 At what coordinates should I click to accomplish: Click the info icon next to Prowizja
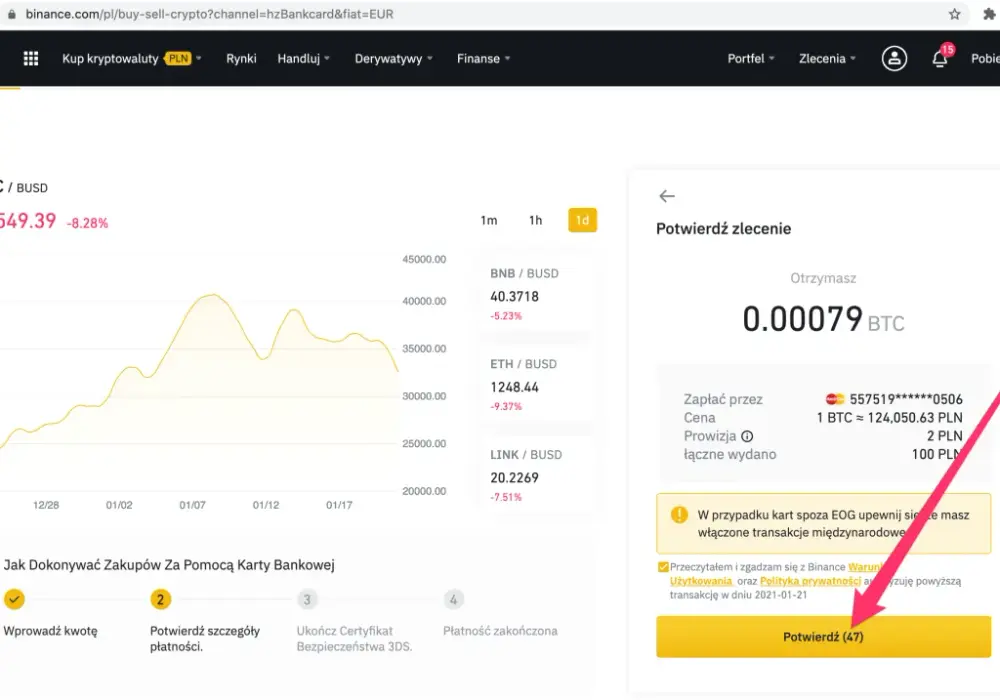tap(747, 436)
